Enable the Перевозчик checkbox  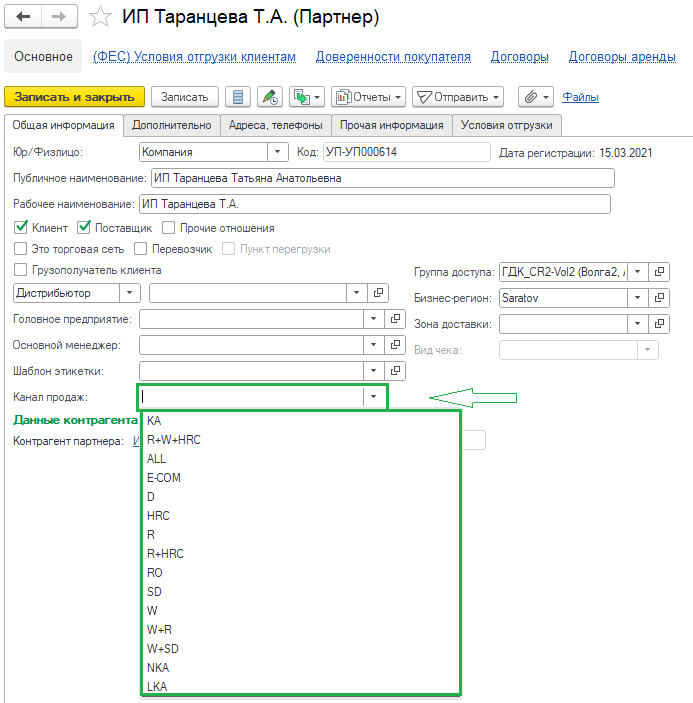tap(141, 249)
